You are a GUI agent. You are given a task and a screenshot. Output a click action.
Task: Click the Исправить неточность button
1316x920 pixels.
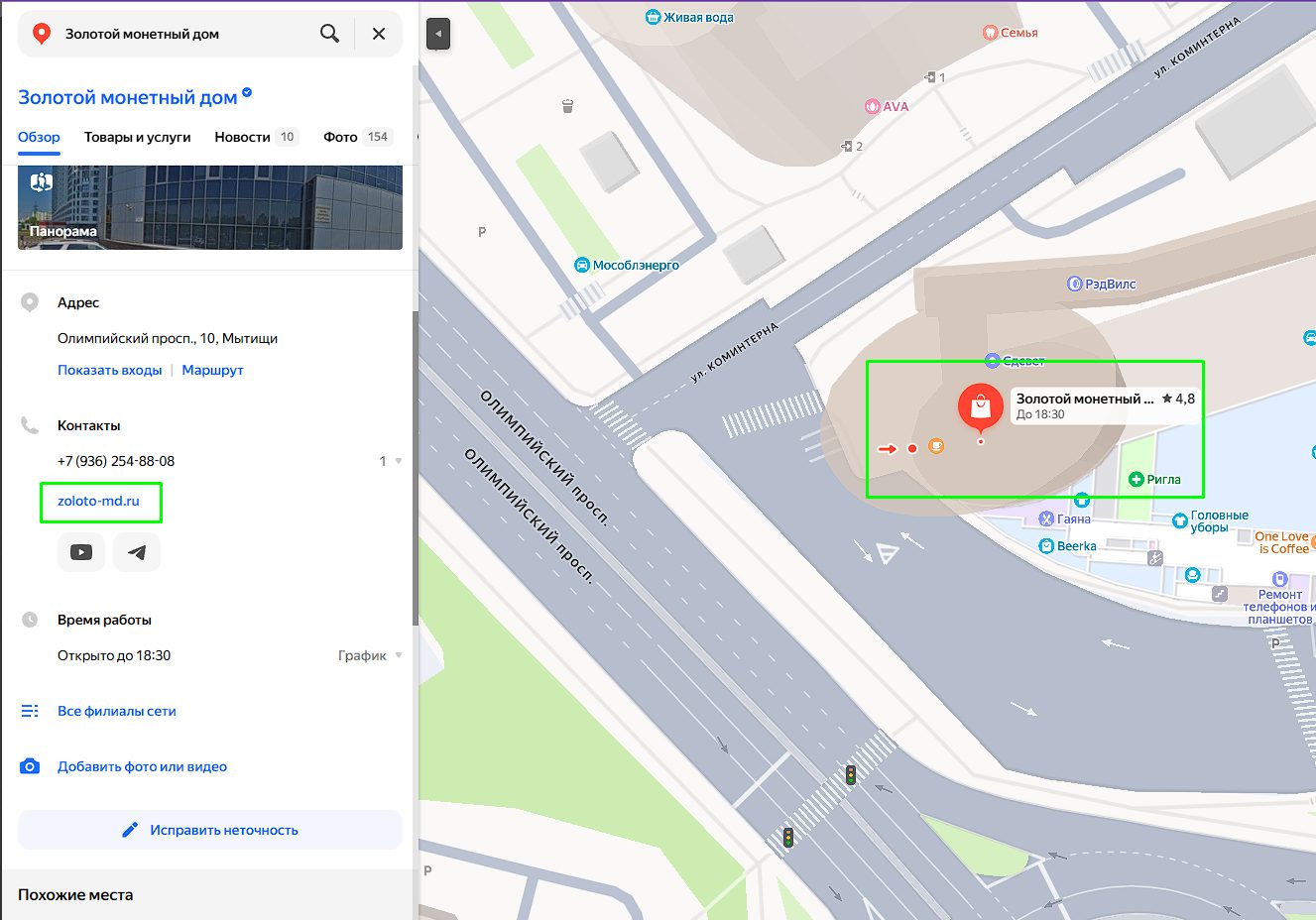point(210,830)
